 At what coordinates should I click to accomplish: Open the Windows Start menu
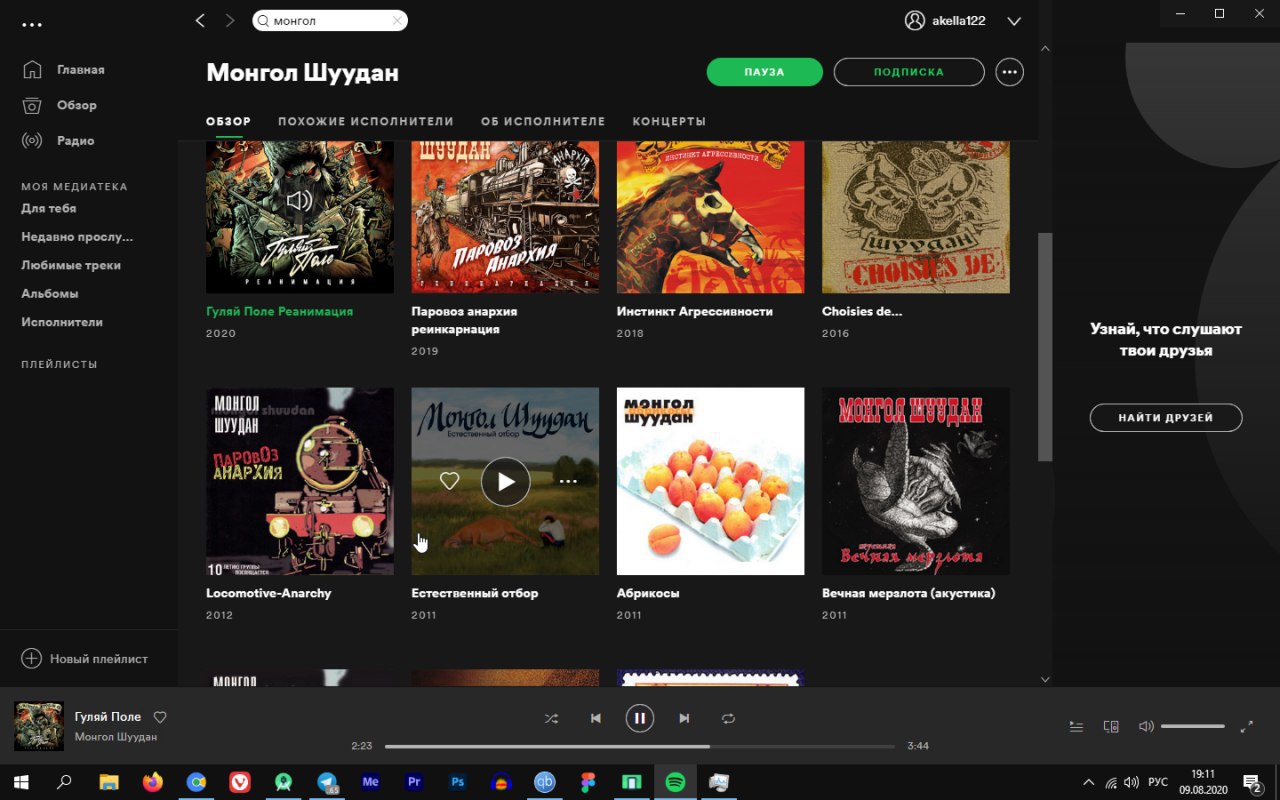20,782
